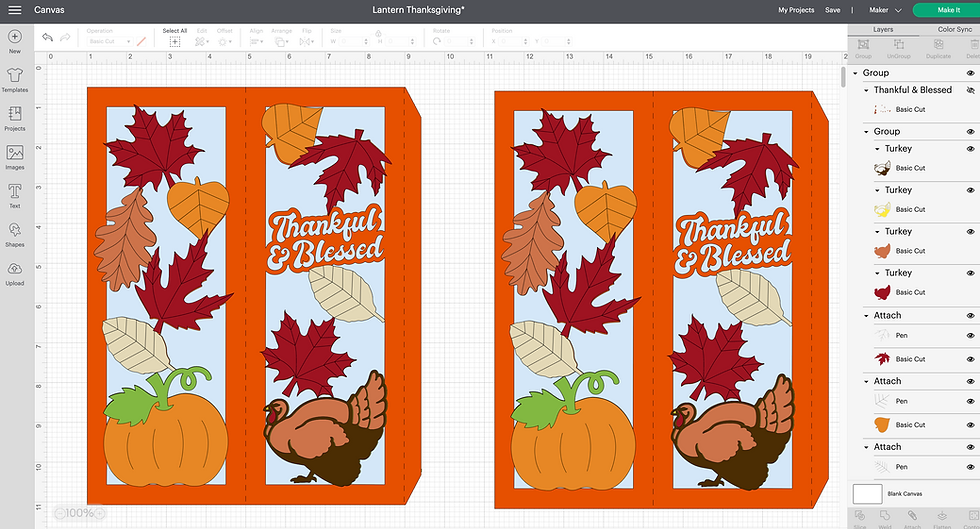Click the Duplicate icon in Layers panel
This screenshot has height=529, width=980.
point(938,44)
